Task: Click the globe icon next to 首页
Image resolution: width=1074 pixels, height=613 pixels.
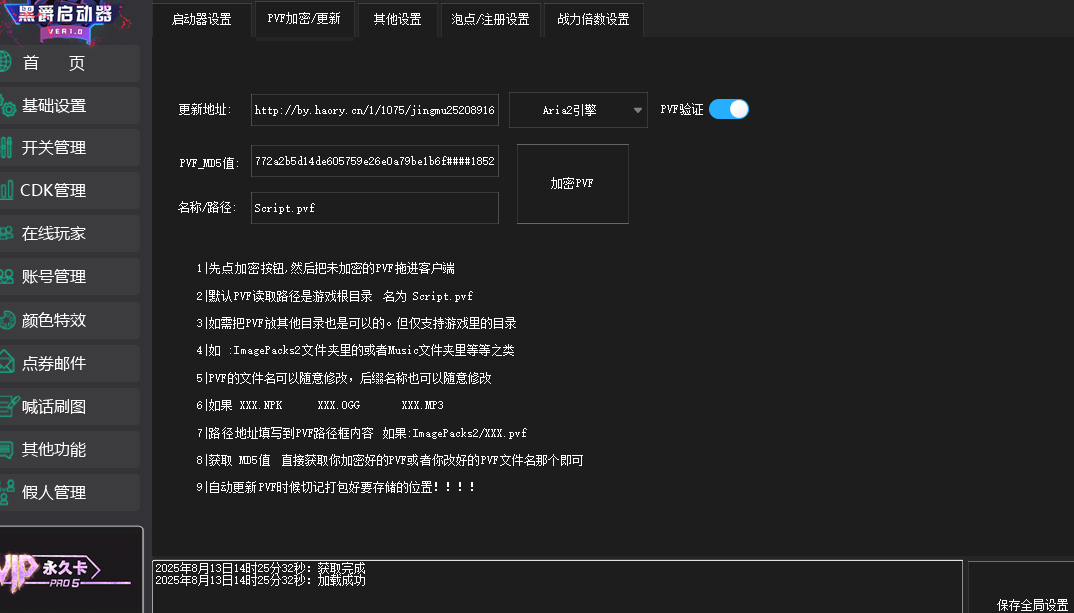Action: 5,63
